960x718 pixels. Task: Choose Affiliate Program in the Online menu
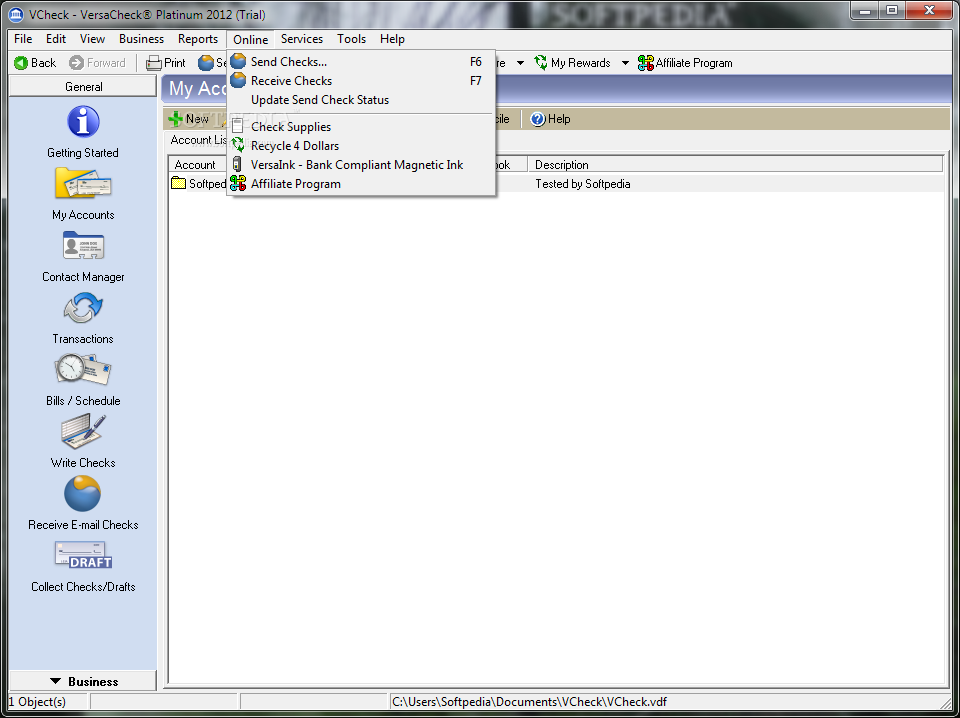361,184
